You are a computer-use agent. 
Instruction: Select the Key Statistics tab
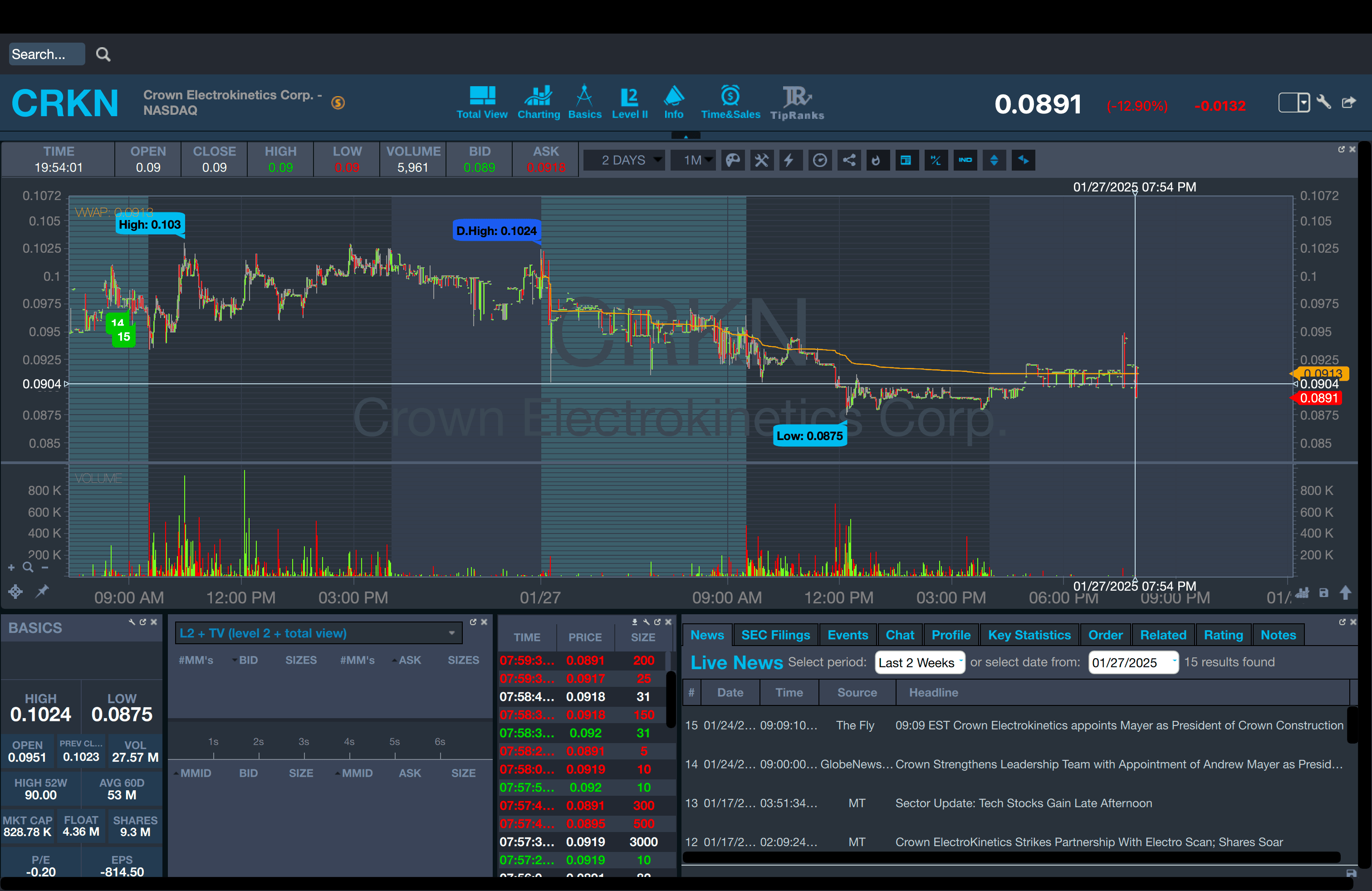click(x=1029, y=635)
